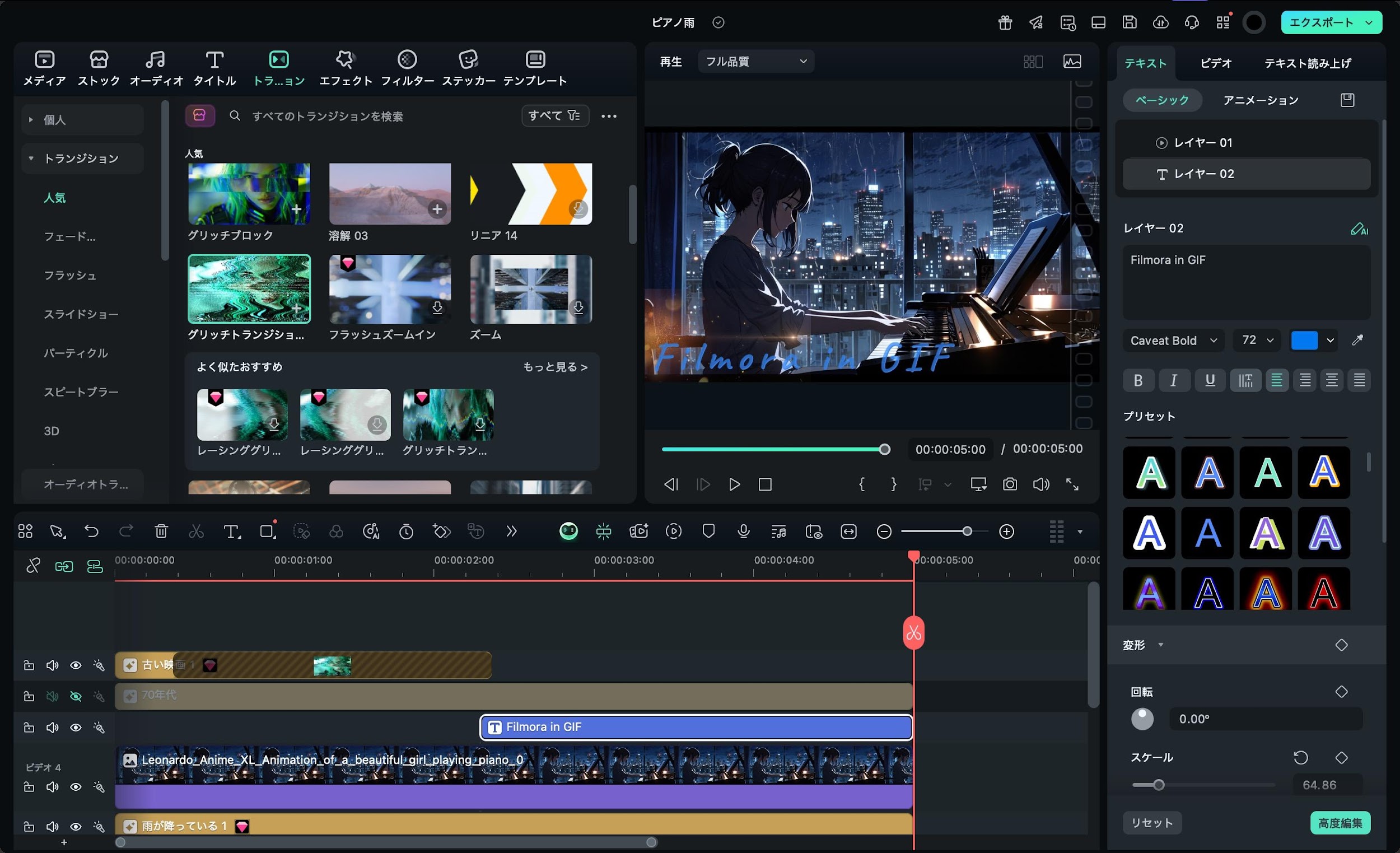Image resolution: width=1400 pixels, height=853 pixels.
Task: Open the Effects (エフェクト) panel icon
Action: click(x=345, y=60)
